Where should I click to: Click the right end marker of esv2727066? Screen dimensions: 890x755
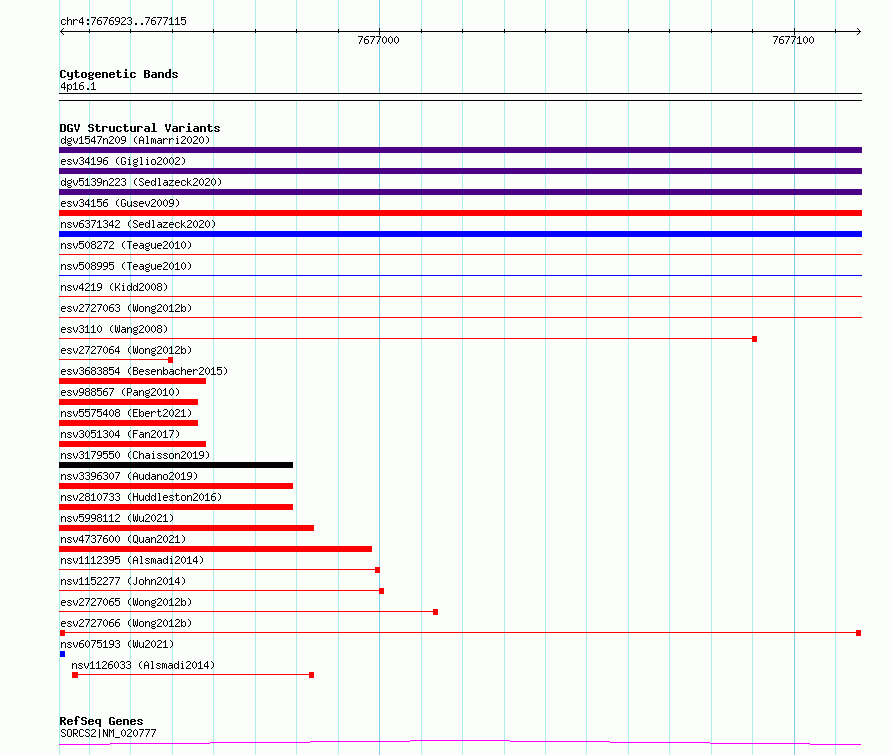(859, 633)
